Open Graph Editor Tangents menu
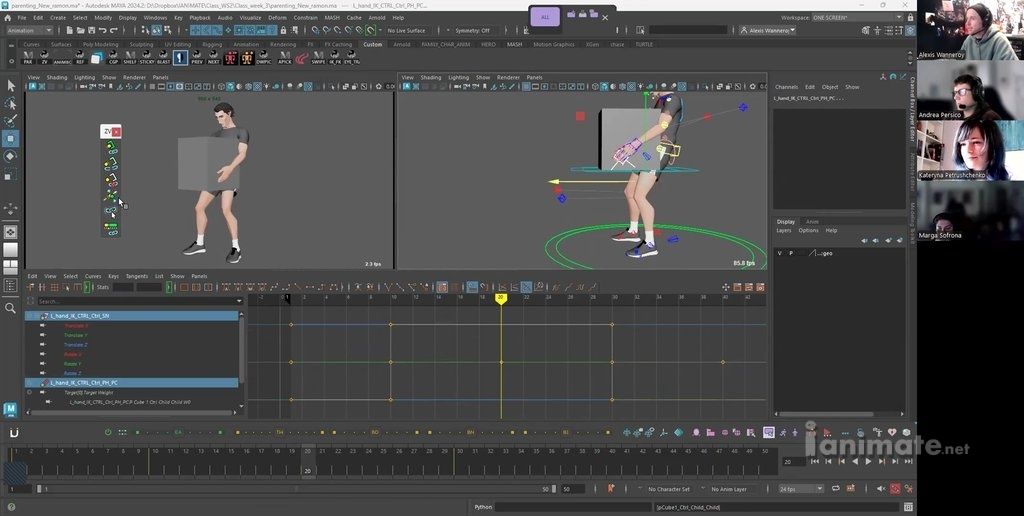Screen dimensions: 1024x516 click(x=136, y=276)
